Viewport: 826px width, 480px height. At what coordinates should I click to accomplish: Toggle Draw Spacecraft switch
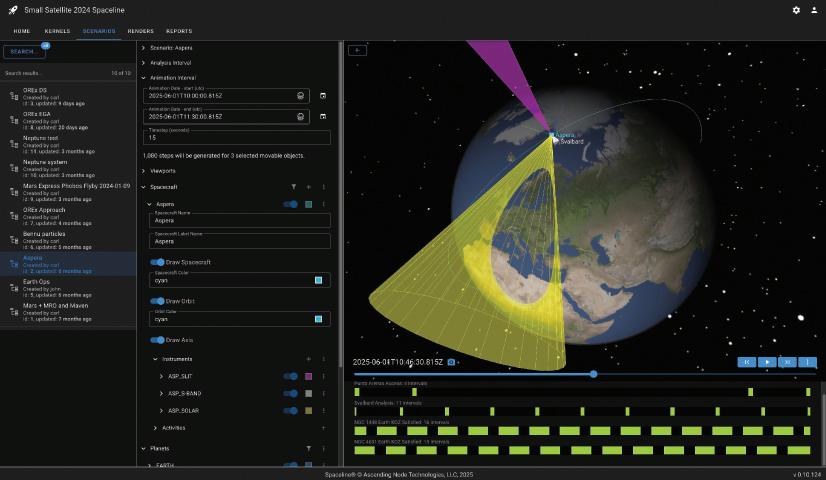(158, 262)
